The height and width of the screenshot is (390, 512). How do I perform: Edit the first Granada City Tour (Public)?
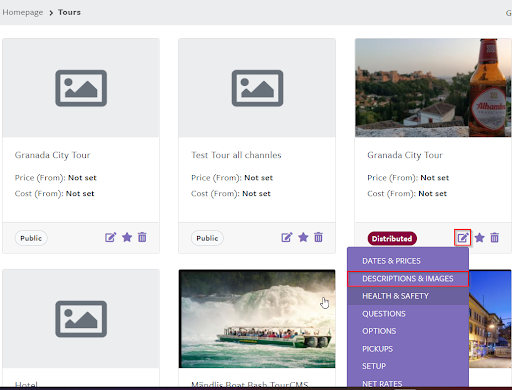[x=111, y=237]
